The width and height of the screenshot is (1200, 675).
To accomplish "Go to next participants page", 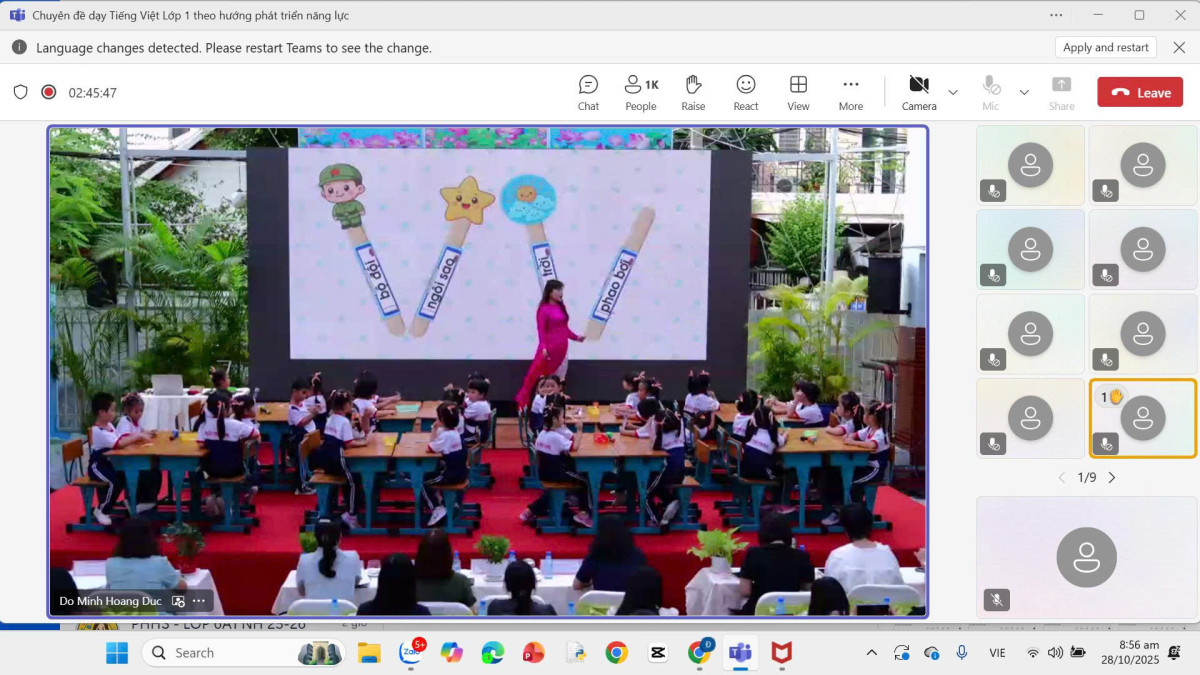I will point(1112,478).
